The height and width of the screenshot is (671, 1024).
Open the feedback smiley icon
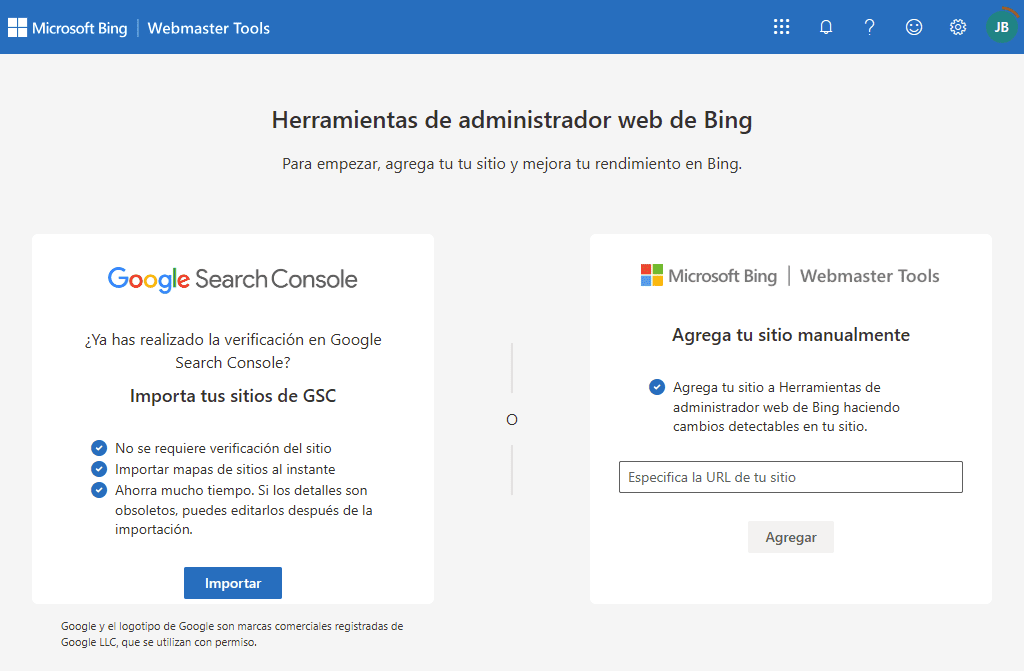[x=914, y=27]
